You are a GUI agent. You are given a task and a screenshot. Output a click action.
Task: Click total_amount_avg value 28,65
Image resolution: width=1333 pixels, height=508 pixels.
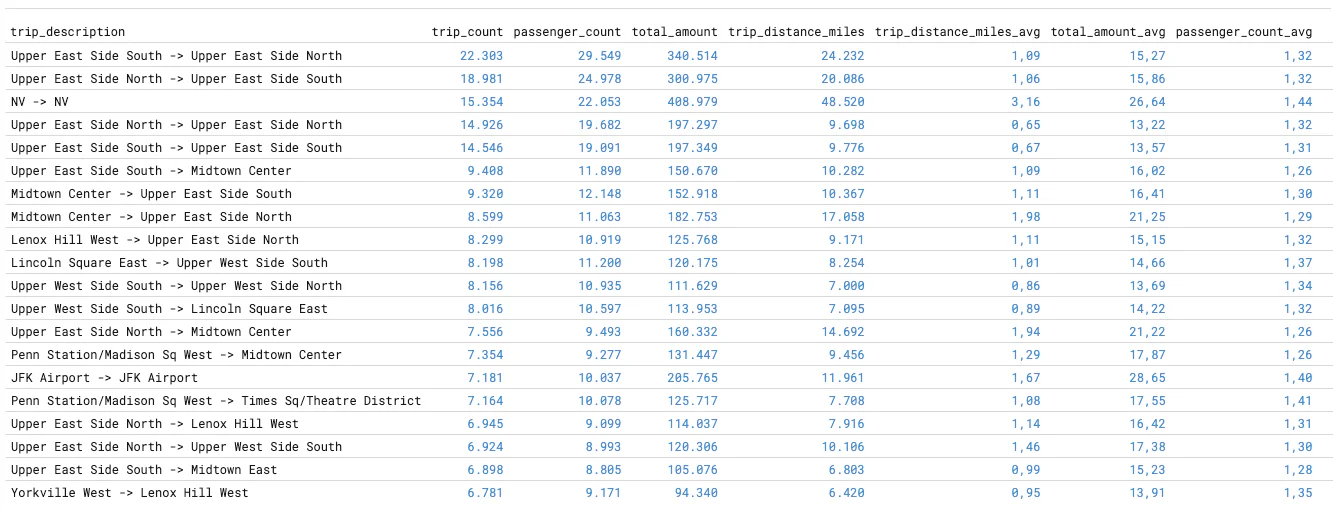coord(1147,378)
